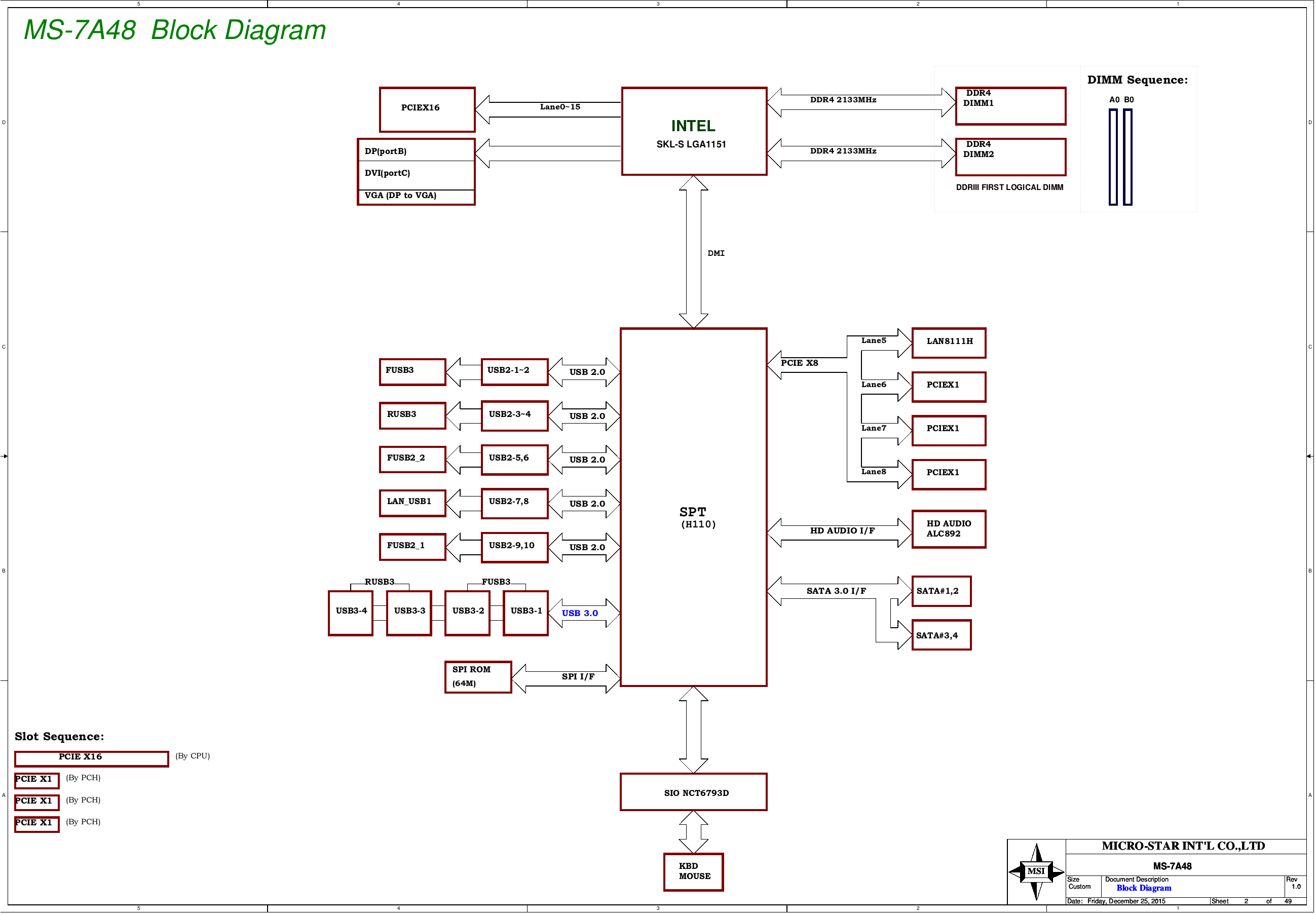Click the SPI ROM (64M) box

[x=477, y=677]
